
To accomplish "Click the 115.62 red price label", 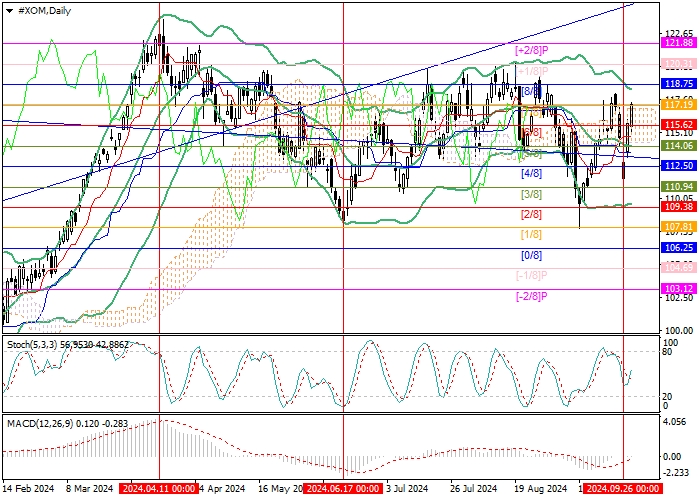I will click(679, 125).
